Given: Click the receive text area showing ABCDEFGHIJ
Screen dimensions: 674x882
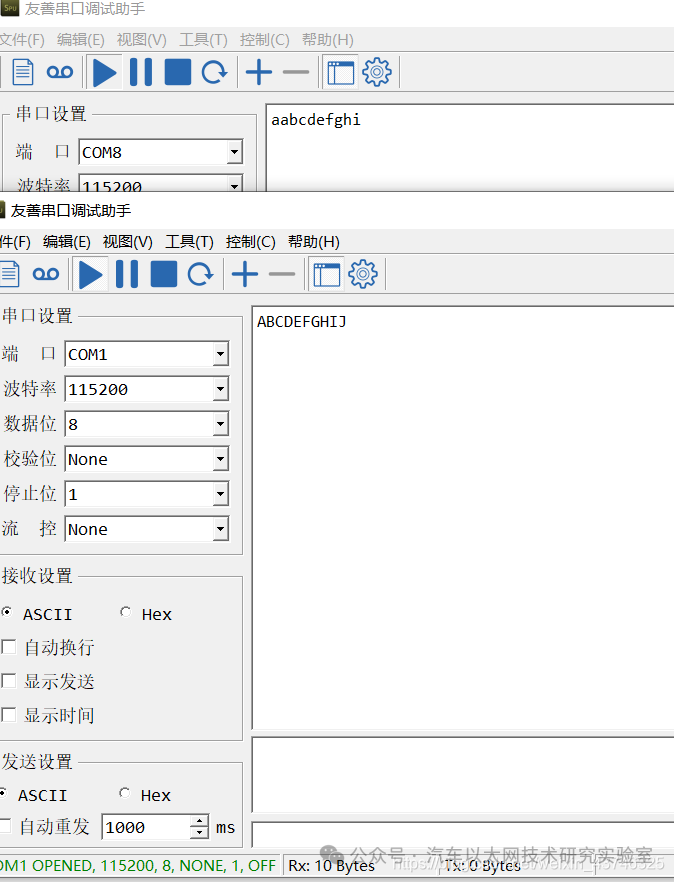Looking at the screenshot, I should (460, 500).
